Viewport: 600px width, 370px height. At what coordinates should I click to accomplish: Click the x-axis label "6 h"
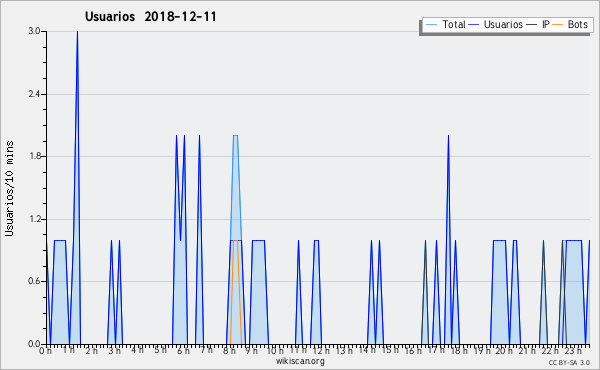(x=183, y=351)
